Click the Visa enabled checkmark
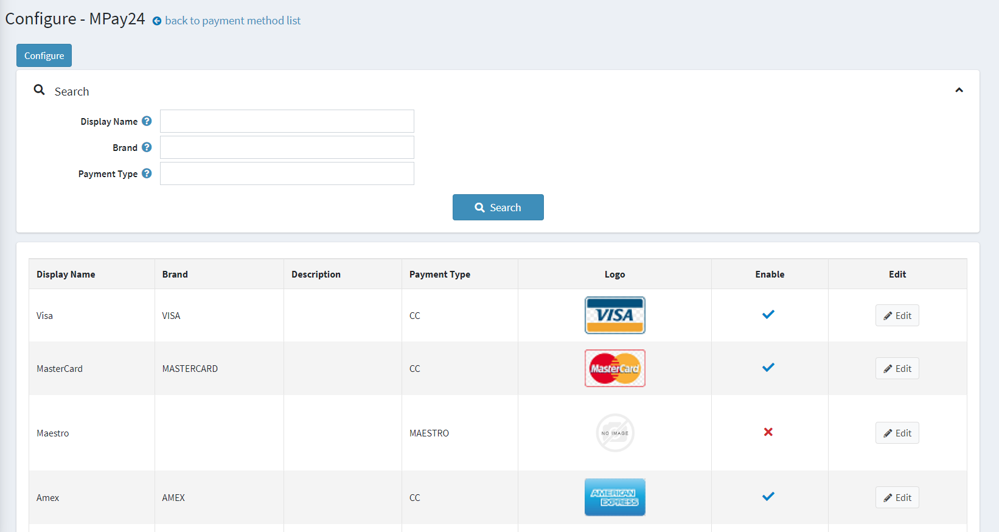The height and width of the screenshot is (532, 999). pos(768,314)
